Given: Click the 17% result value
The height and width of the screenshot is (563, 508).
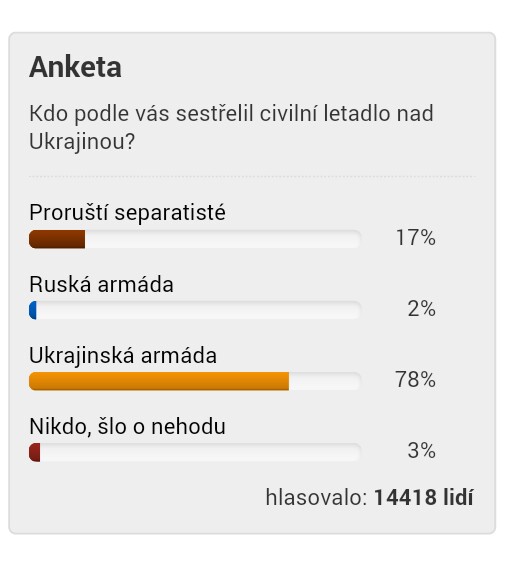Looking at the screenshot, I should point(415,237).
